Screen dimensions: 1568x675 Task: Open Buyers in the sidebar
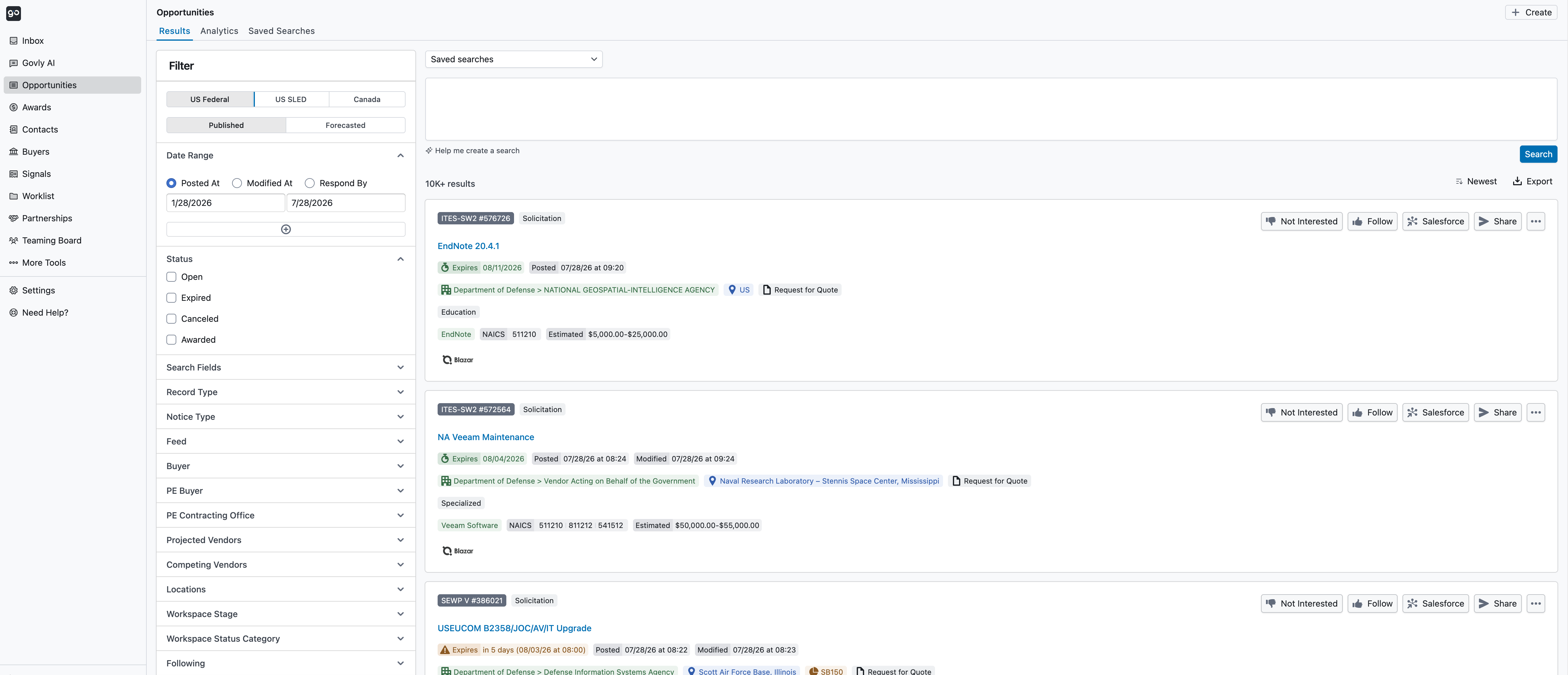(x=72, y=152)
